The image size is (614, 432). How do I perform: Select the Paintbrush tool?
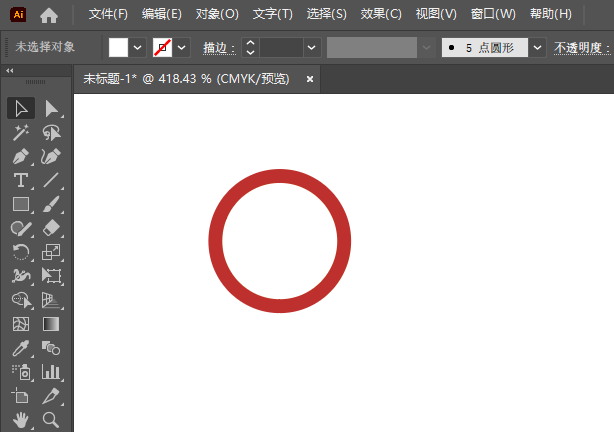tap(51, 204)
